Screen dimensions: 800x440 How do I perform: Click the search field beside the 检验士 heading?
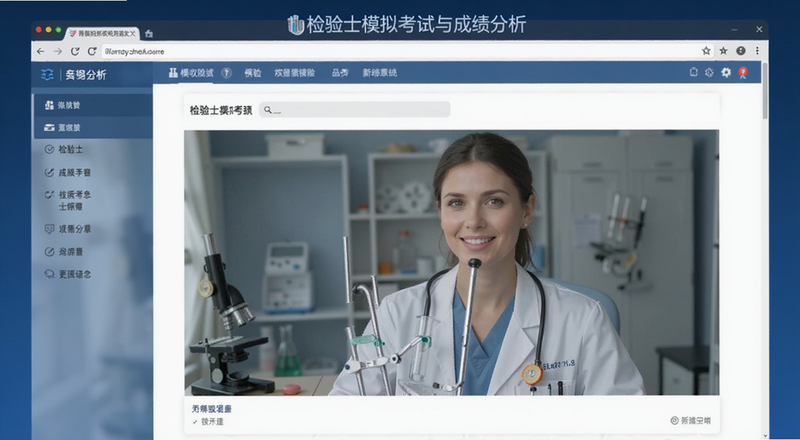[x=355, y=109]
